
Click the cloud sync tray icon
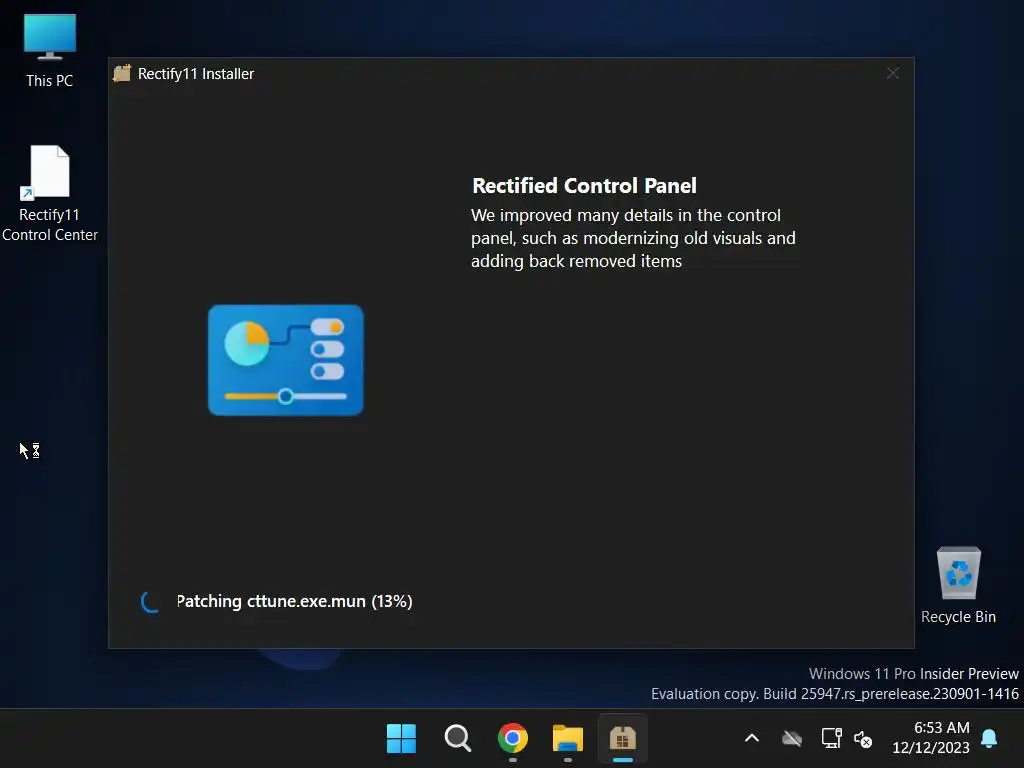coord(792,739)
